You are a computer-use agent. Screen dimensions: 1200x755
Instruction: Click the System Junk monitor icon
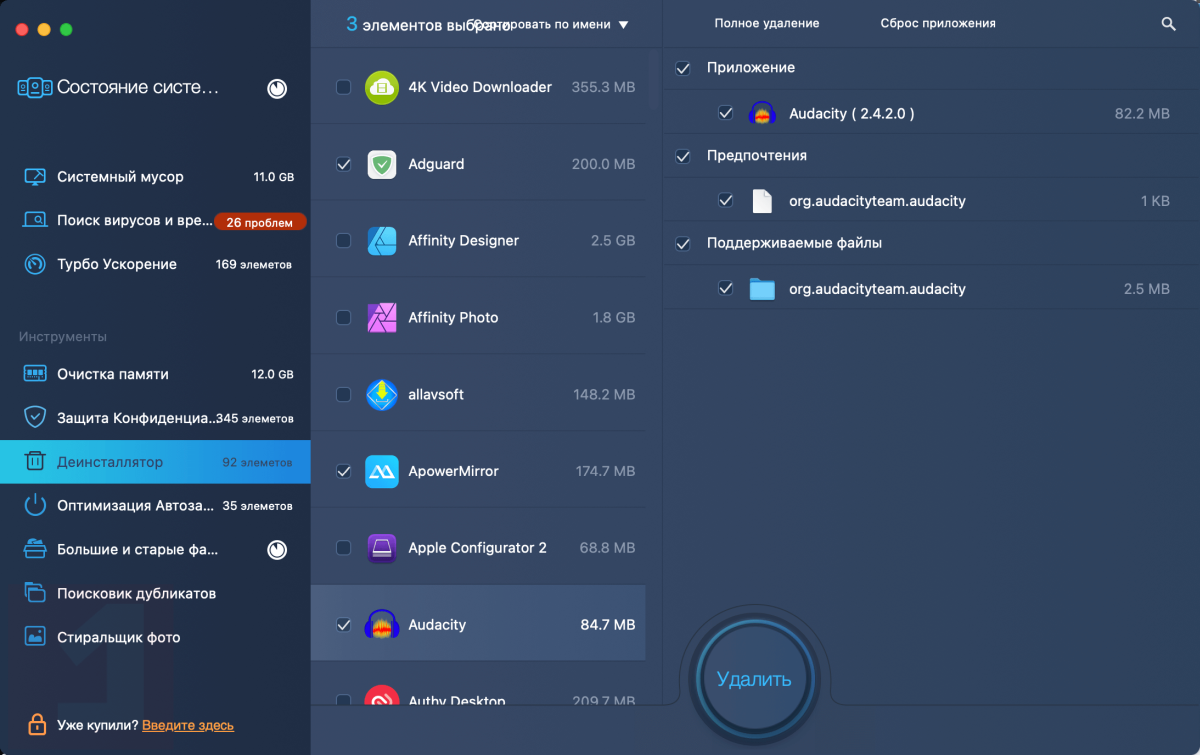pos(35,177)
